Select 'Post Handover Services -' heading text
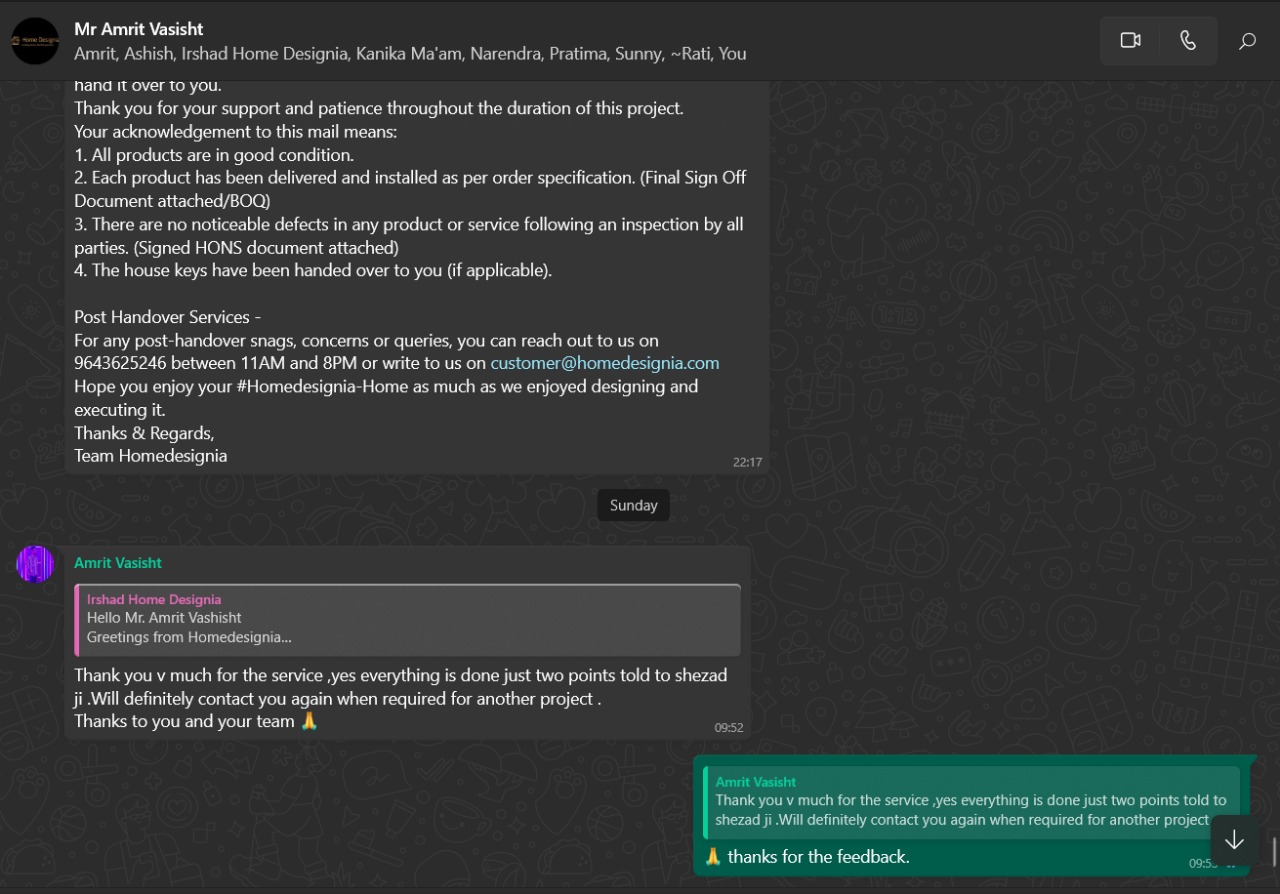1280x894 pixels. click(167, 317)
